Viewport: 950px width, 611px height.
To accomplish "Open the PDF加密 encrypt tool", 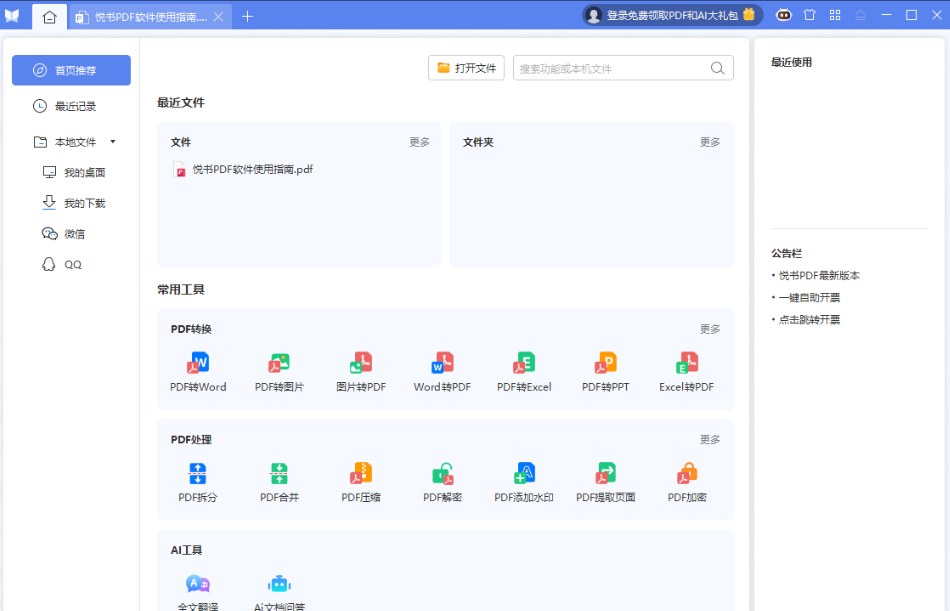I will pos(687,482).
